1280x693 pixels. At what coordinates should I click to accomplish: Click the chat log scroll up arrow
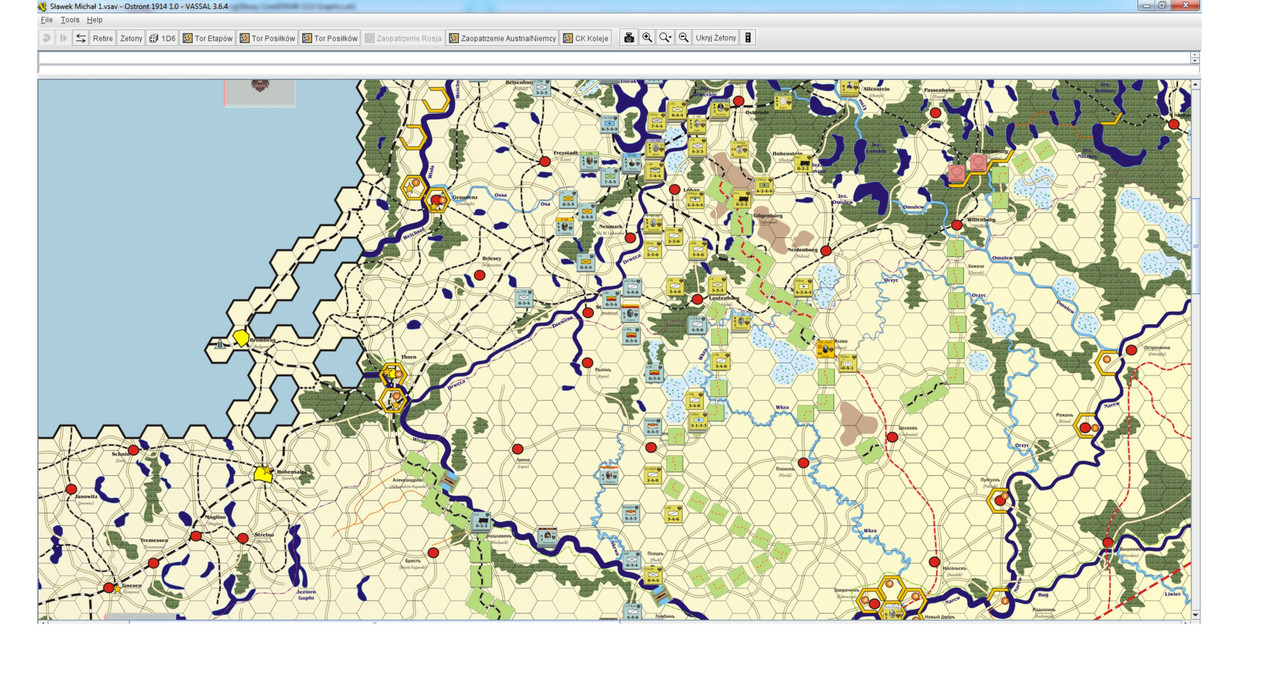1195,55
